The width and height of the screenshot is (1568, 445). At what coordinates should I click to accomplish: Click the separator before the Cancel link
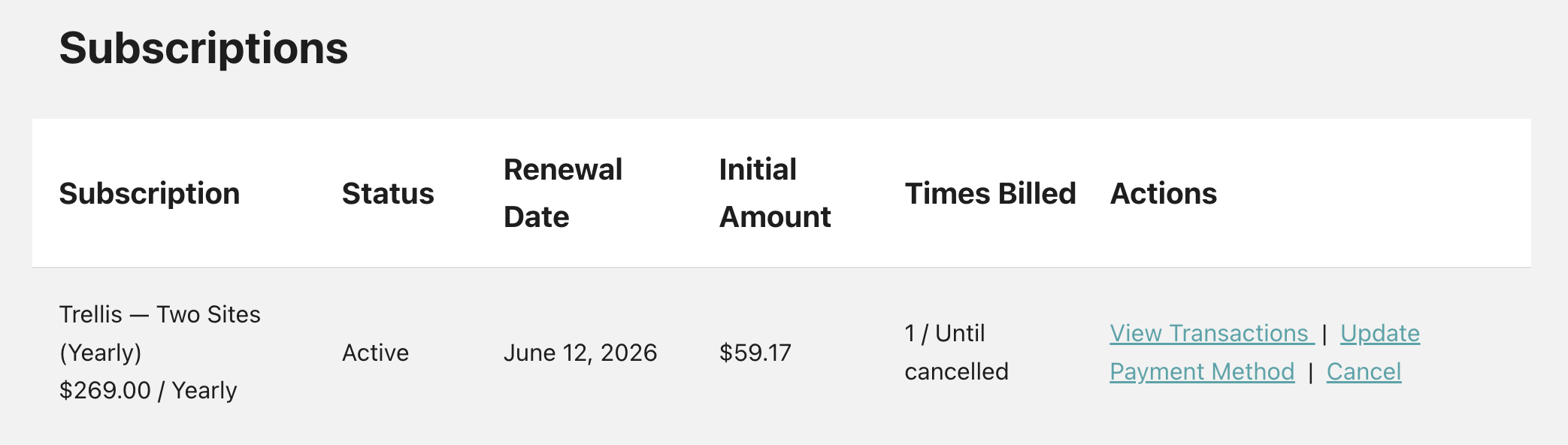point(1310,372)
